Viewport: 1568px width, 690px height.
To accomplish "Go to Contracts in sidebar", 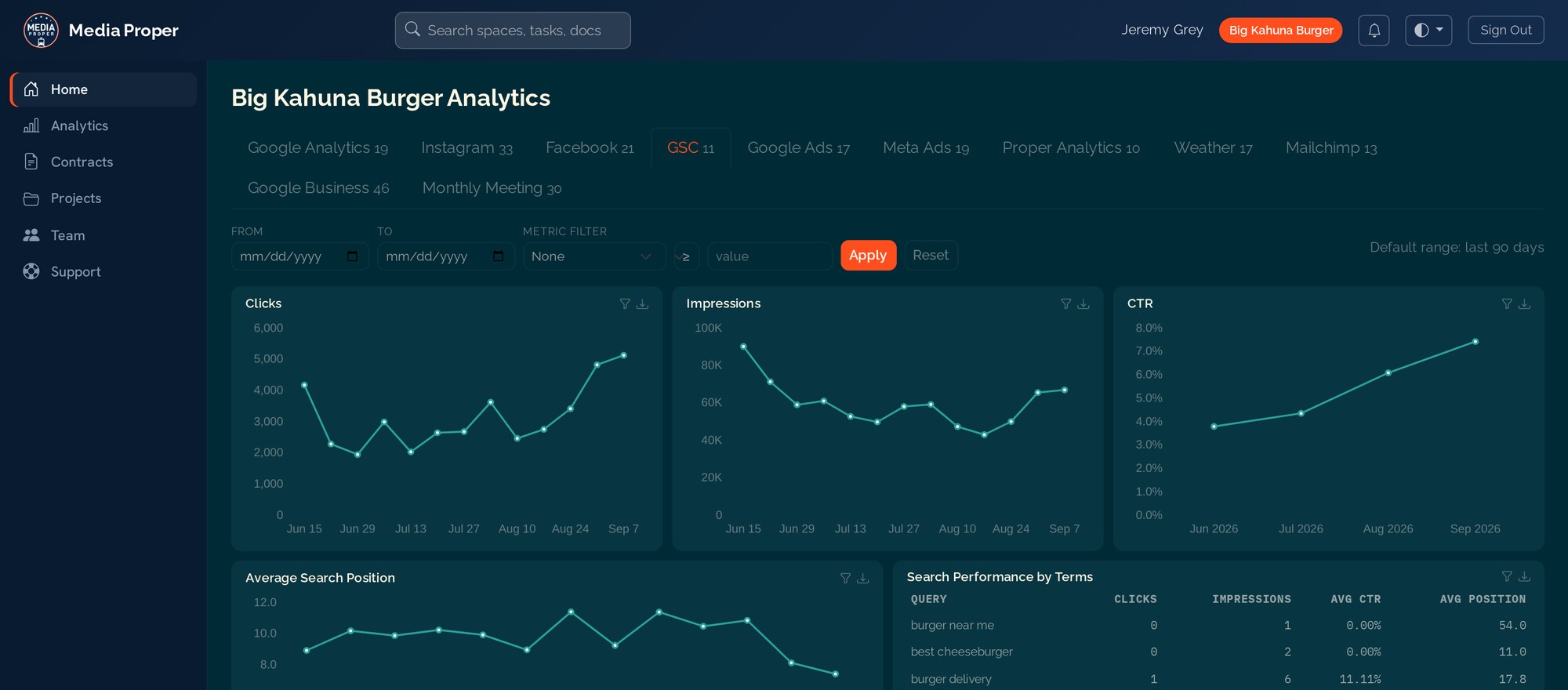I will click(x=103, y=162).
